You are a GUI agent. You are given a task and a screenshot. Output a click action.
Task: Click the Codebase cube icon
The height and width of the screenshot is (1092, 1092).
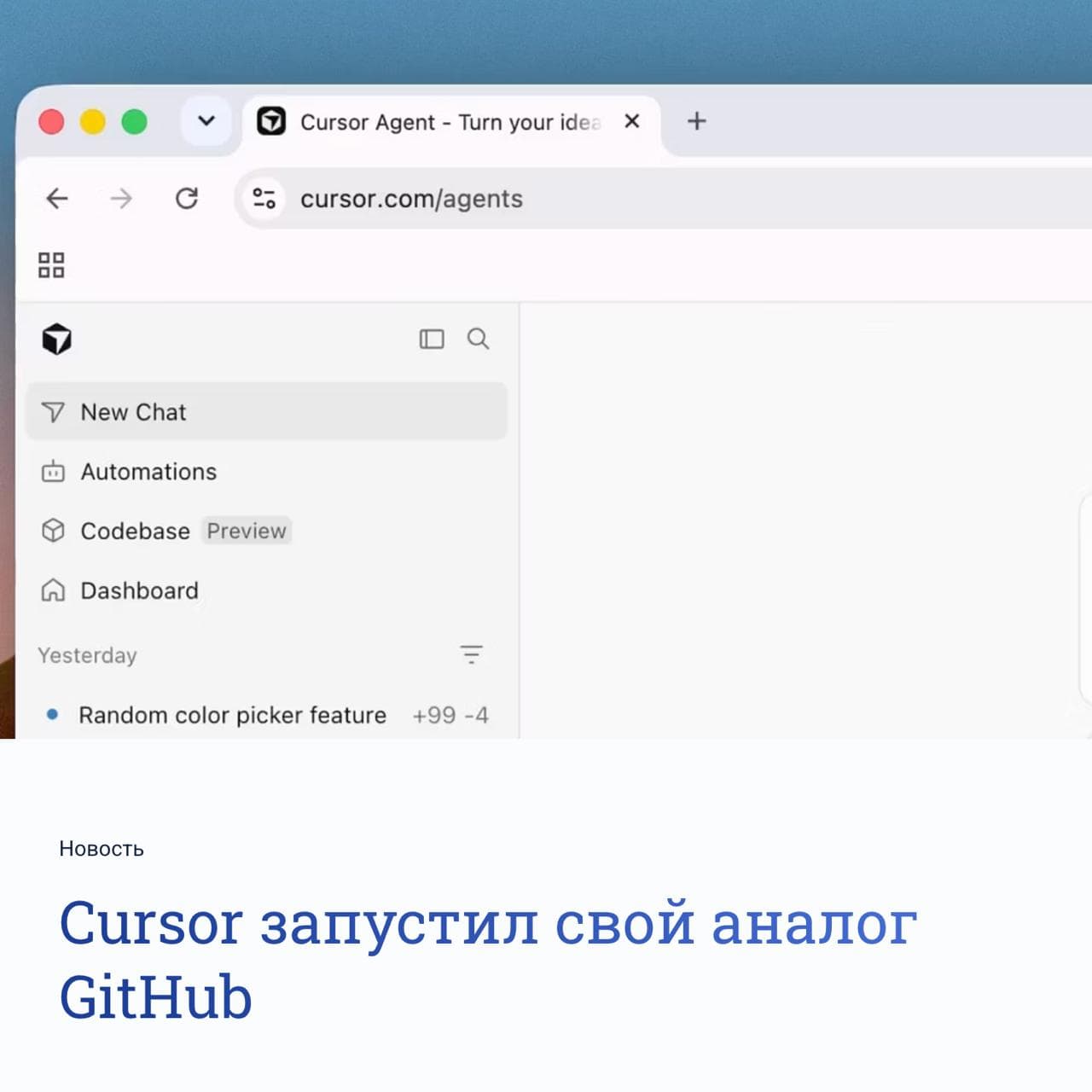tap(53, 531)
